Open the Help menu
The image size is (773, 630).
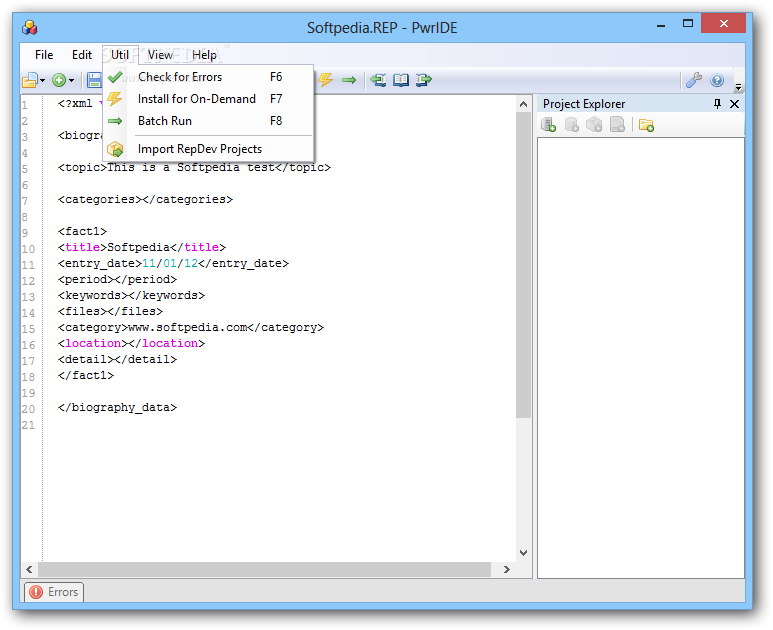204,55
